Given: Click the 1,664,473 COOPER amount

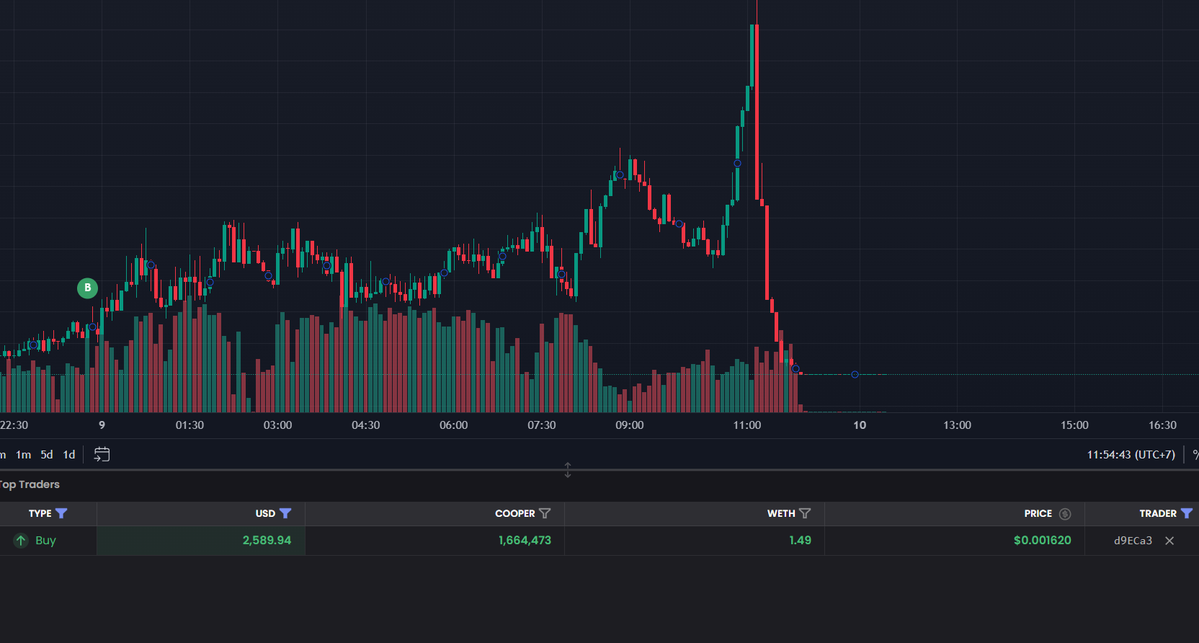Looking at the screenshot, I should pyautogui.click(x=525, y=541).
